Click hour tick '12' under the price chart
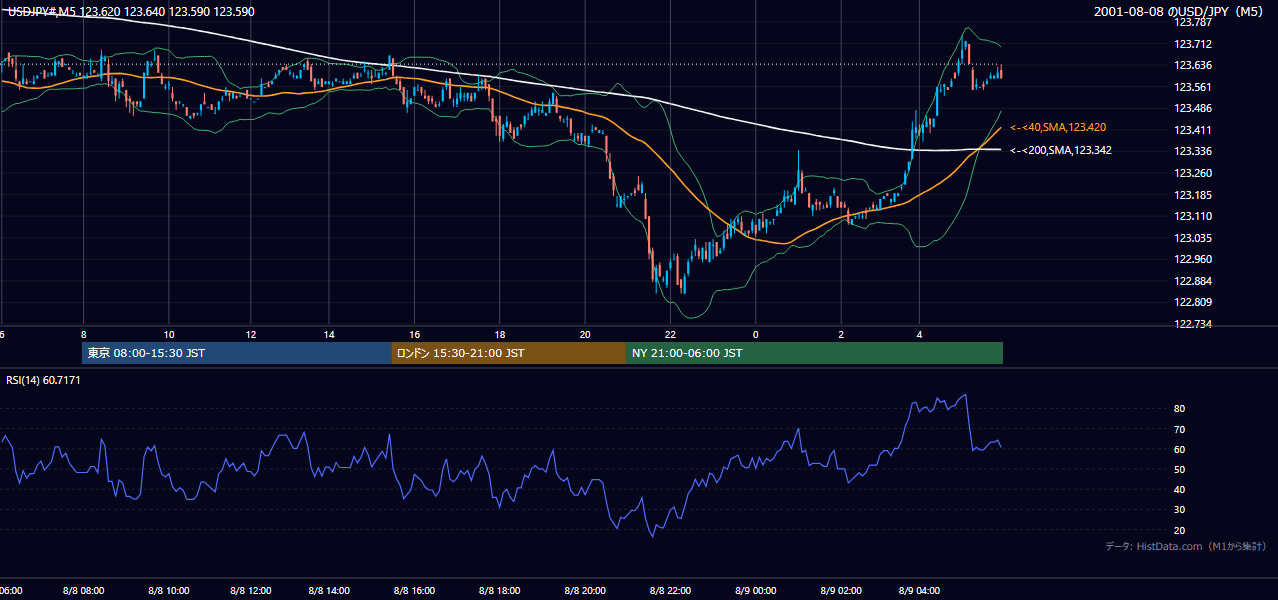Image resolution: width=1278 pixels, height=600 pixels. (x=251, y=334)
